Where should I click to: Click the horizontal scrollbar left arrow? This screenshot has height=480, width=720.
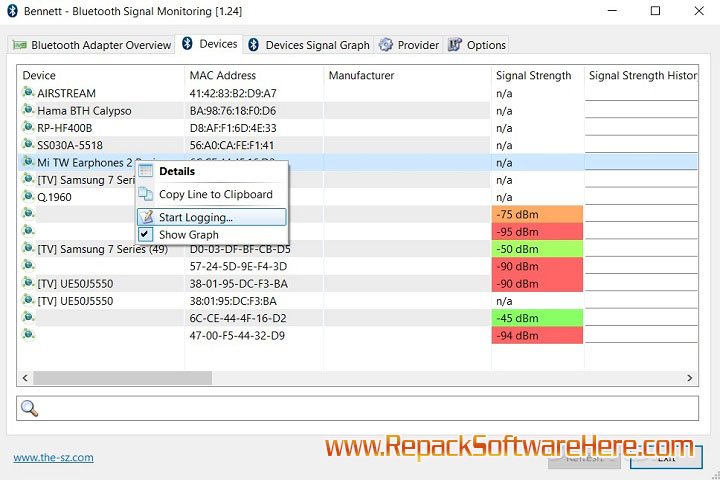25,378
